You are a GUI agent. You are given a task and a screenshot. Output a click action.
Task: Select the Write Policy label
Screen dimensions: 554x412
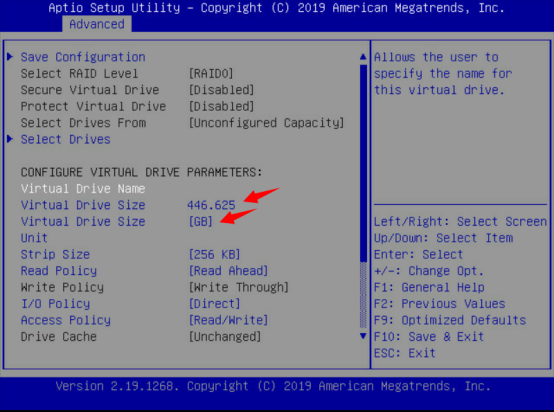[62, 287]
